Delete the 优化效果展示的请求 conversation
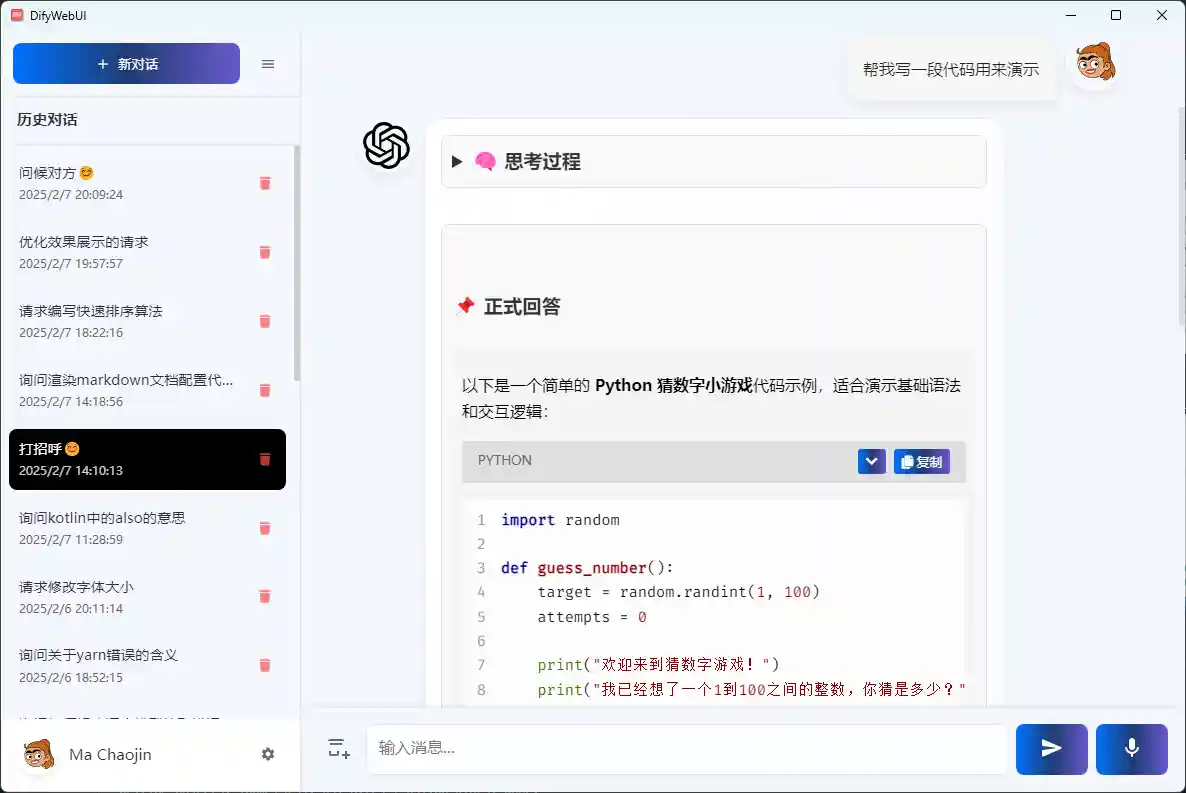This screenshot has width=1186, height=793. click(265, 252)
